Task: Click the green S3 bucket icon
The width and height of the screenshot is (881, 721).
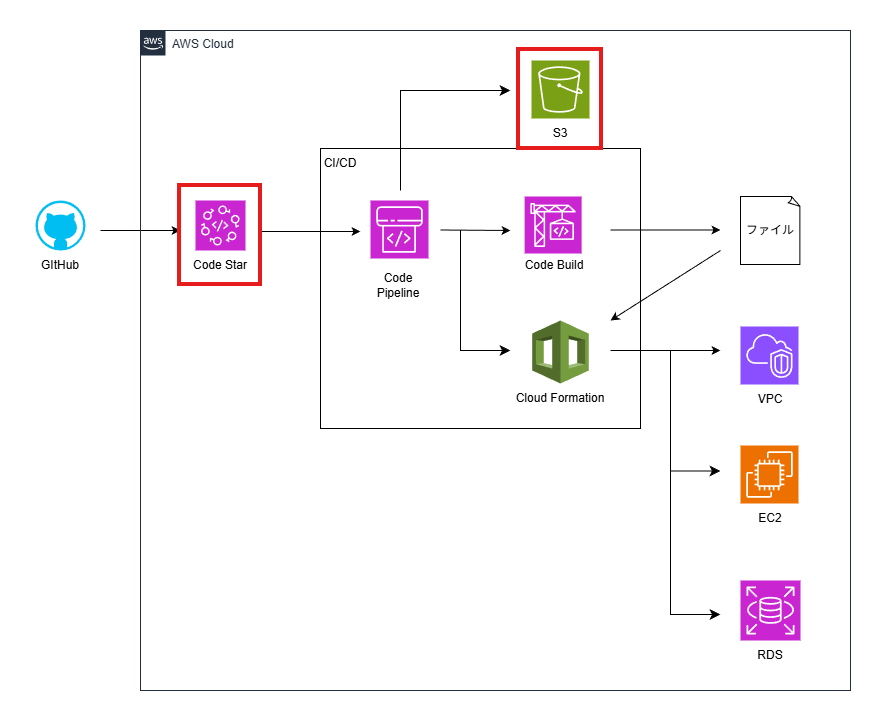Action: tap(560, 90)
